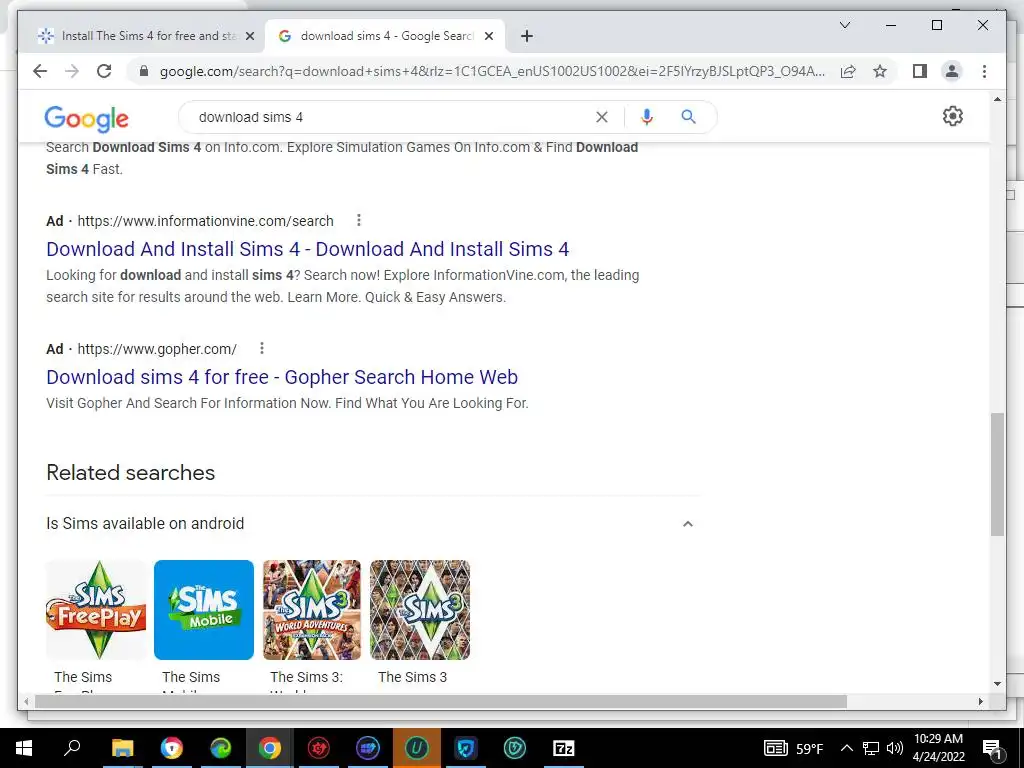Open options for informationvine ad
Image resolution: width=1024 pixels, height=768 pixels.
pos(359,221)
